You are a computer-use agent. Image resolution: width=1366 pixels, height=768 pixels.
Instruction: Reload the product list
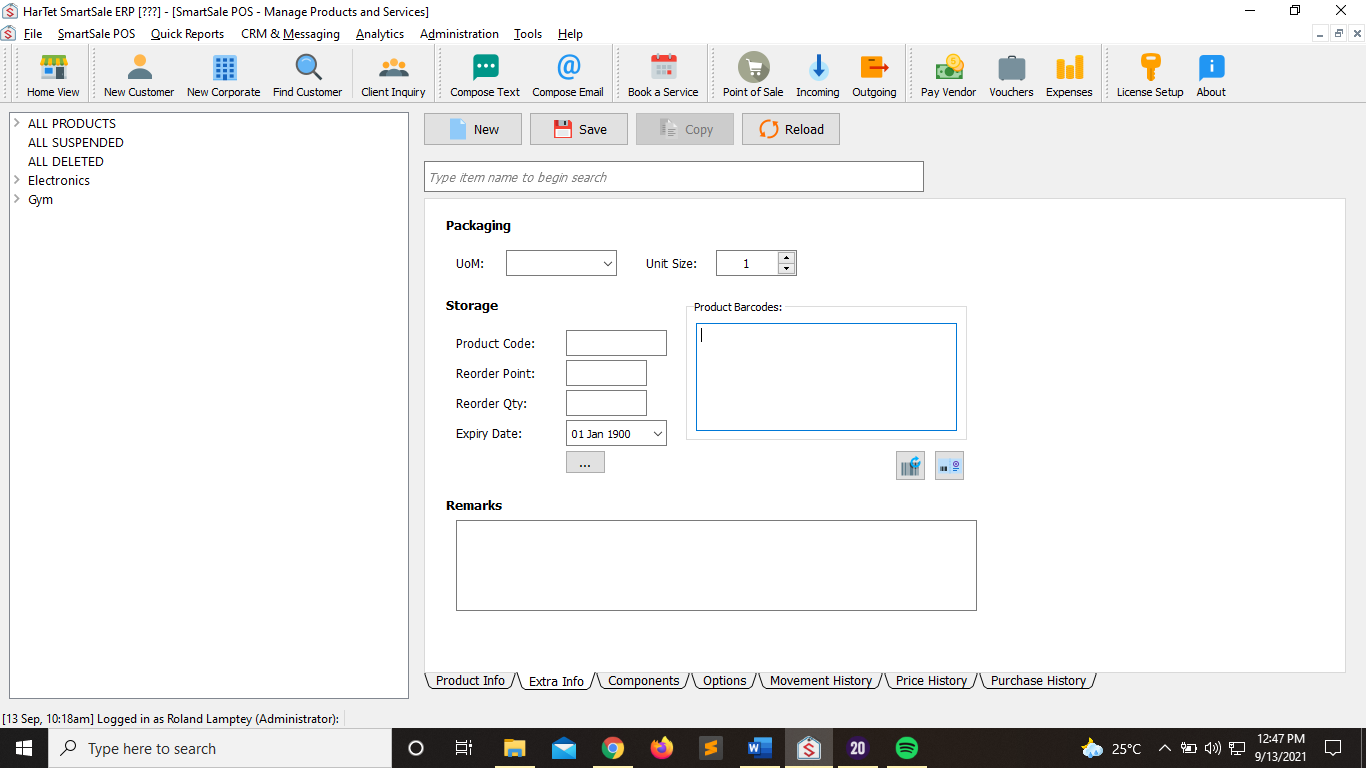[x=791, y=129]
